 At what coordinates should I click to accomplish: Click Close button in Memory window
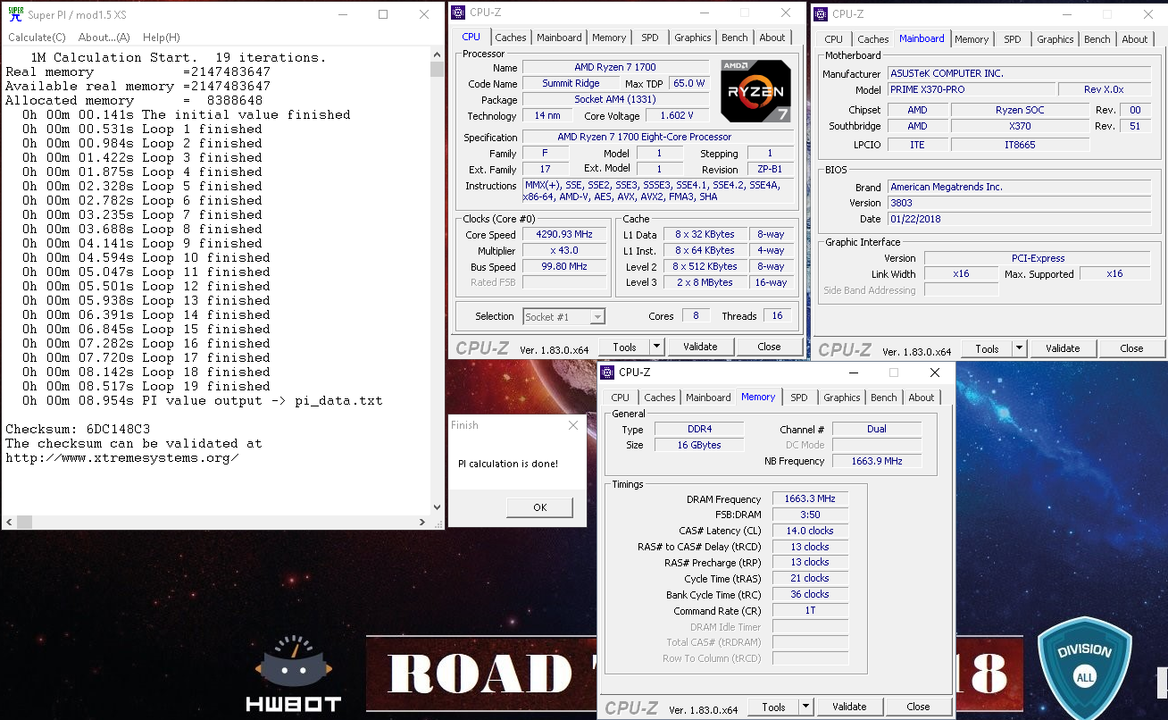pyautogui.click(x=918, y=707)
